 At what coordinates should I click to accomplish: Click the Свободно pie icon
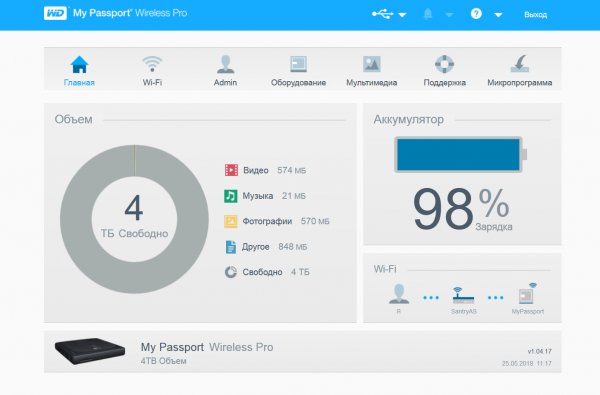[231, 272]
